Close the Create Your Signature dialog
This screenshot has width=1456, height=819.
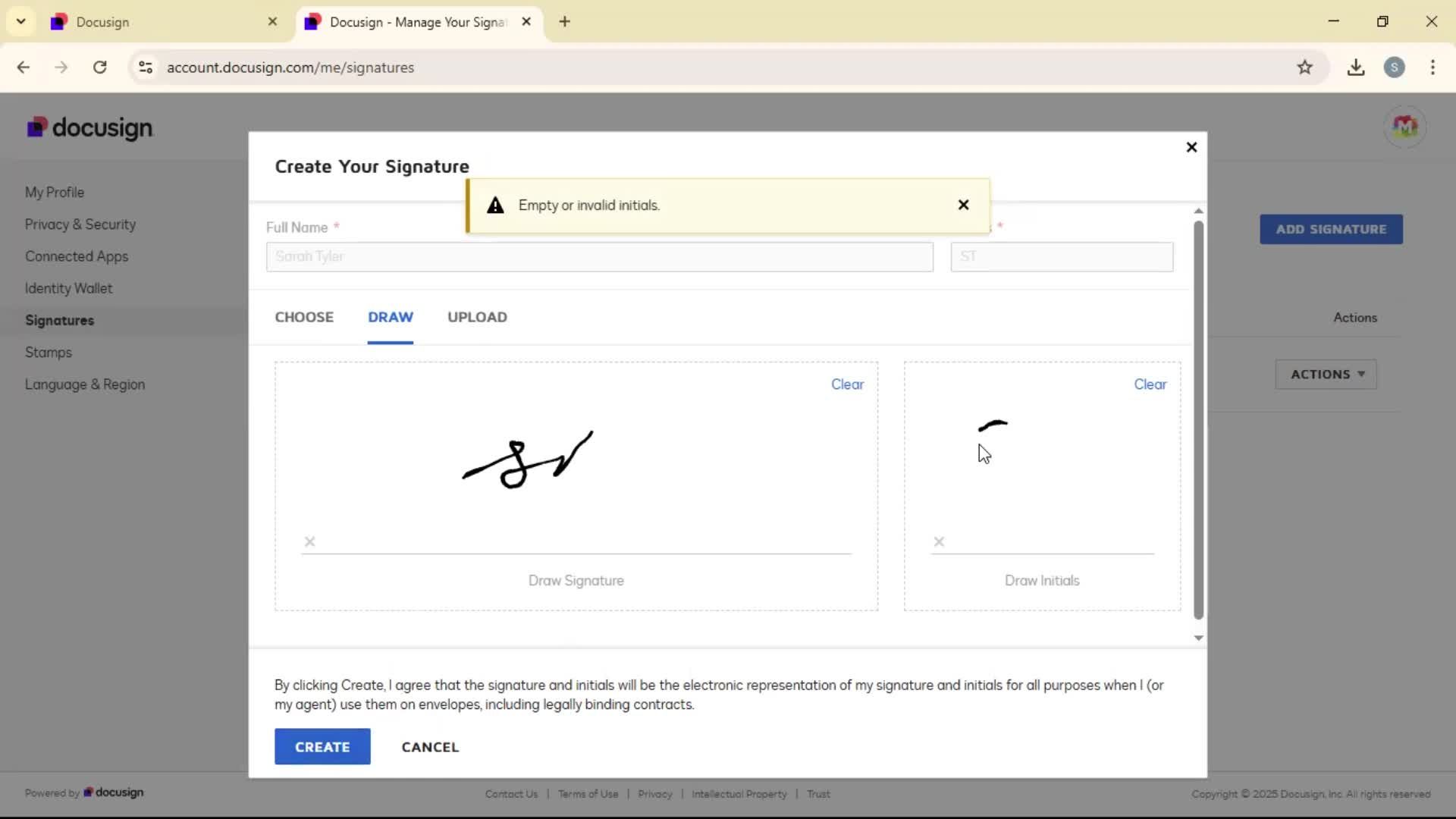pyautogui.click(x=1191, y=147)
